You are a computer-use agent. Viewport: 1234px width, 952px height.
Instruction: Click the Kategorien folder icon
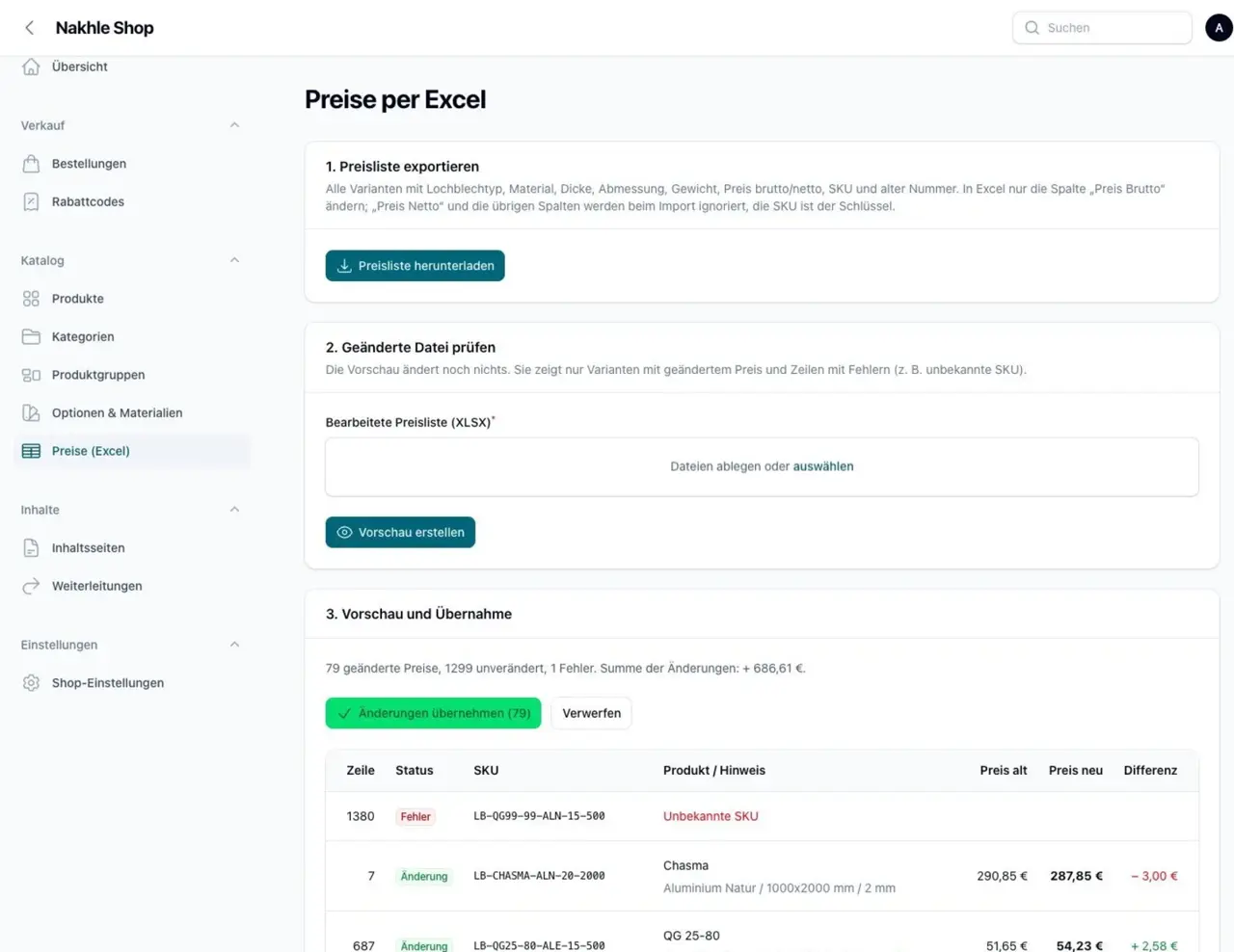31,336
